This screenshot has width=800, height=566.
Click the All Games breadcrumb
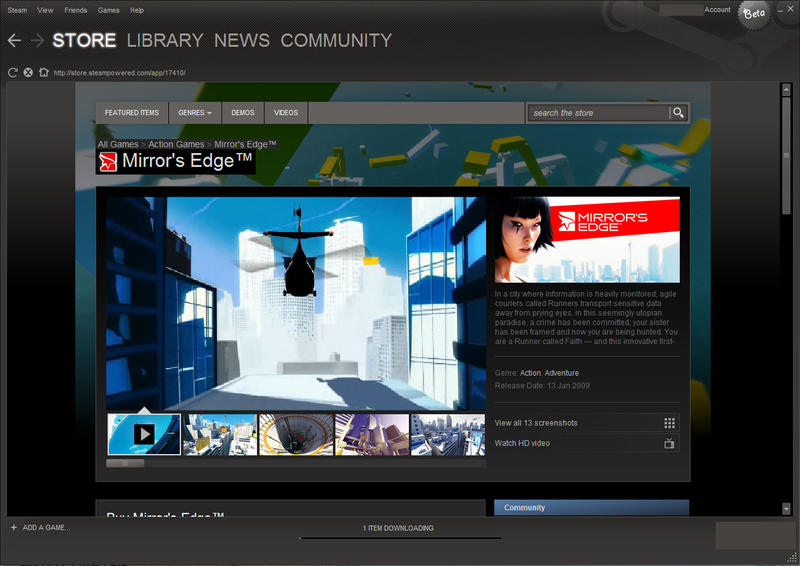tap(118, 144)
